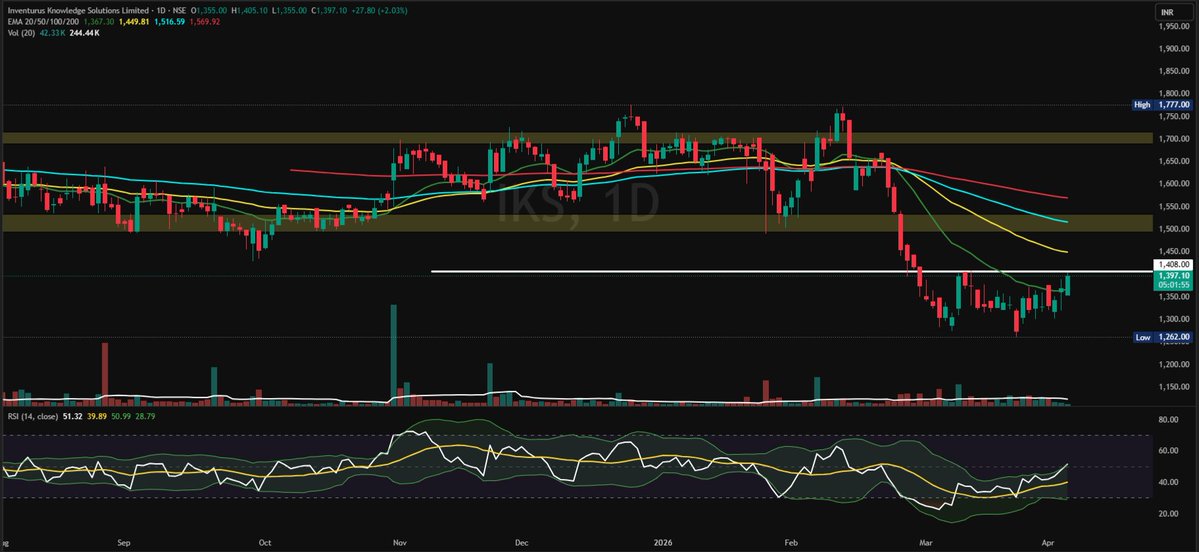Click the volume value 42.33K
The height and width of the screenshot is (552, 1199).
[x=53, y=34]
